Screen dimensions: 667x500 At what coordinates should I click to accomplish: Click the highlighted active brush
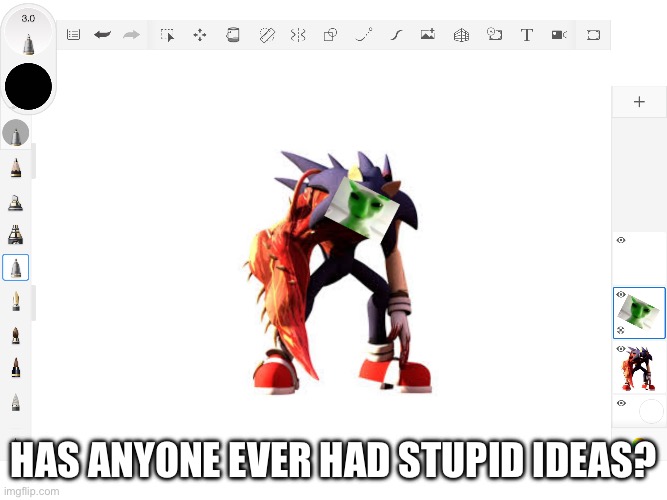coord(16,268)
